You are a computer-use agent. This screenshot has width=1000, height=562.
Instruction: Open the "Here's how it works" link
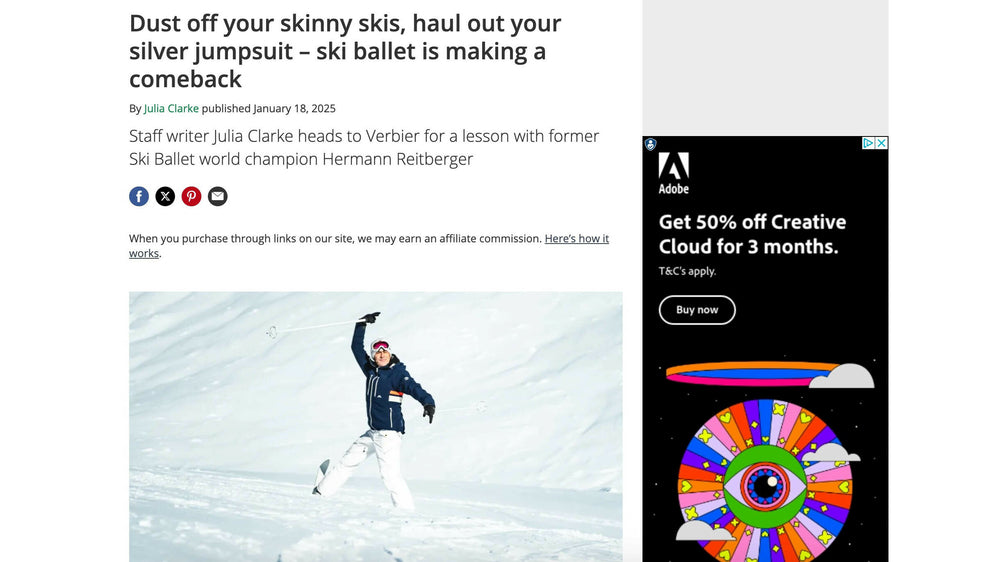[x=576, y=239]
